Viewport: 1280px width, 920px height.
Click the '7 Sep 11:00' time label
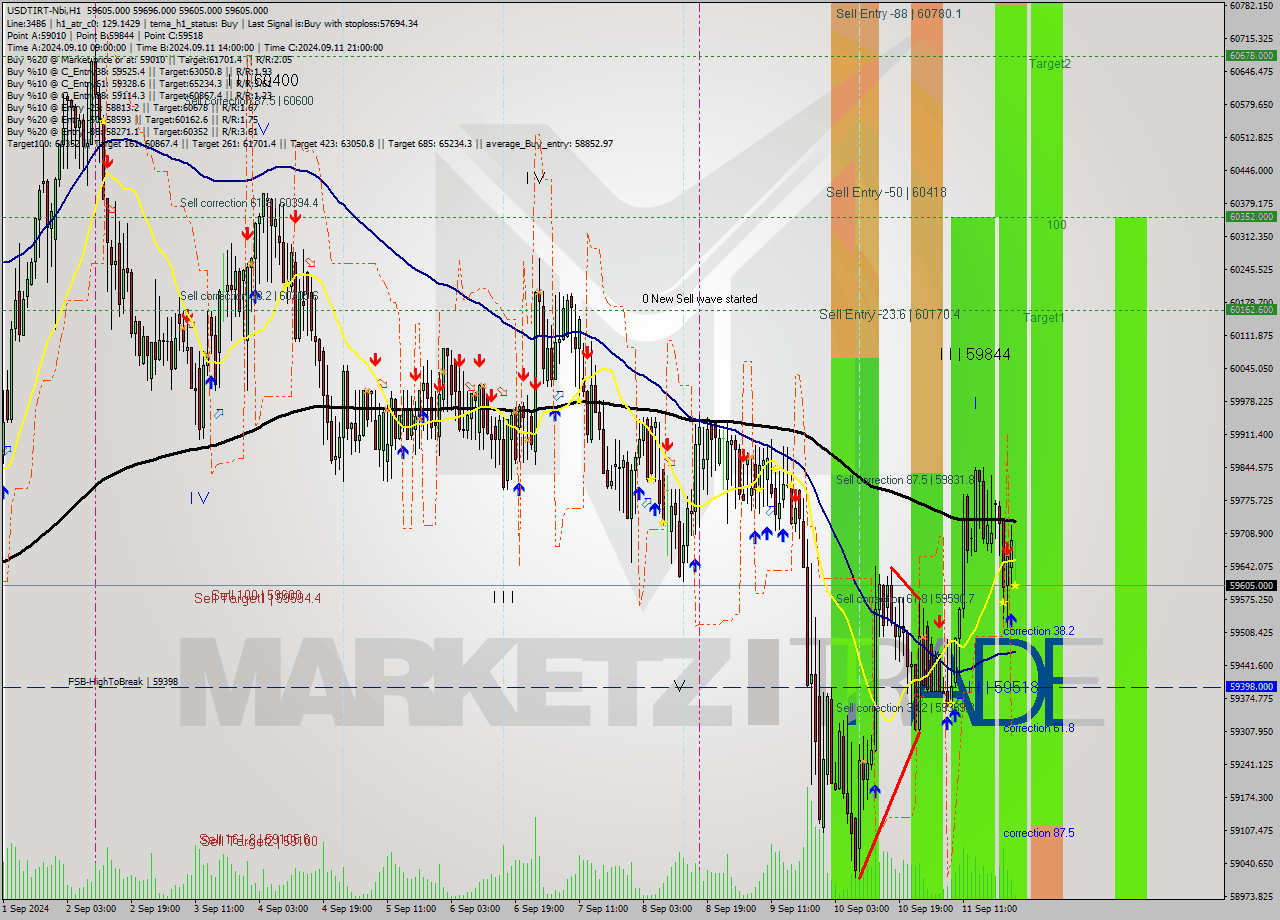tap(603, 909)
